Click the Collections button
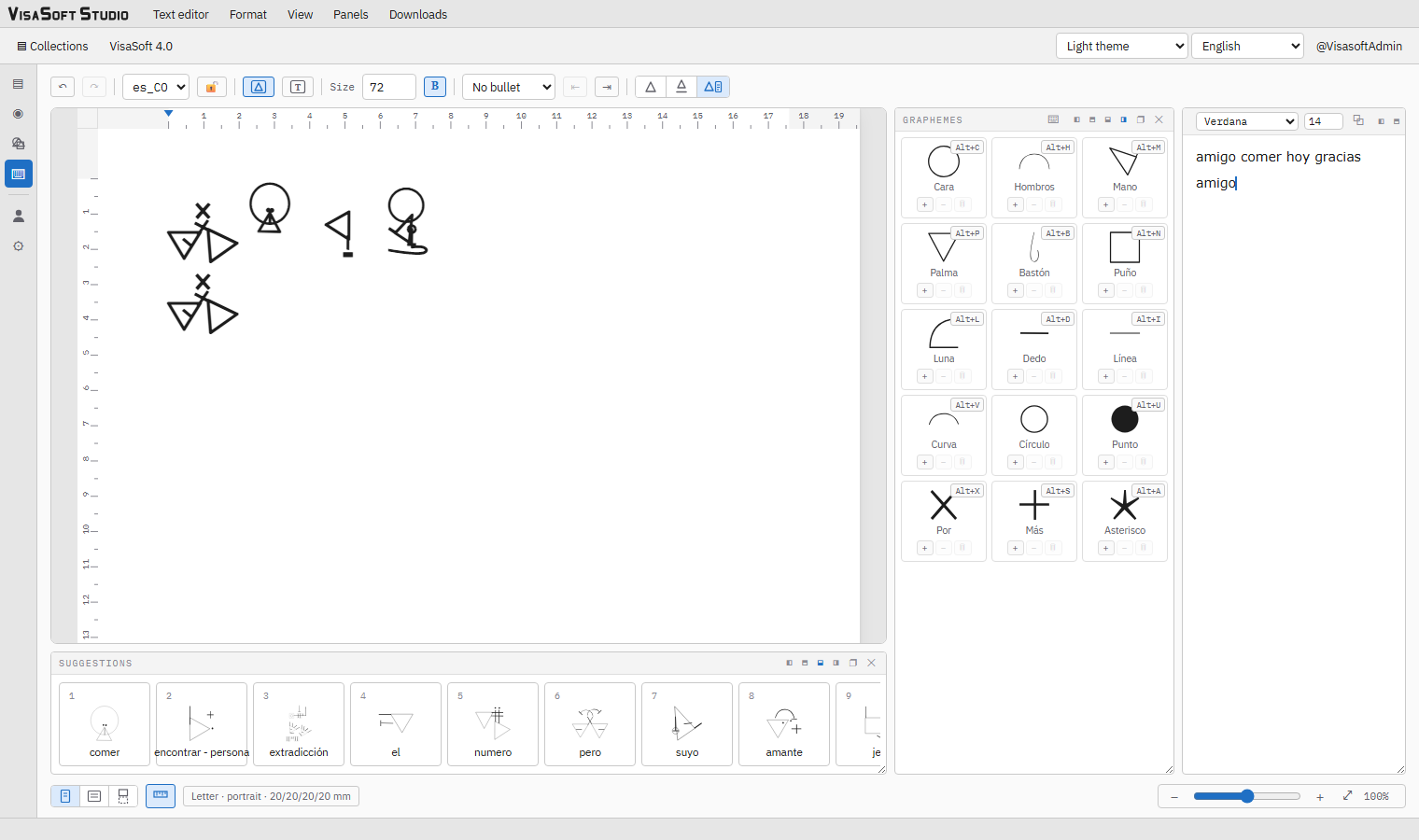This screenshot has height=840, width=1419. click(52, 46)
